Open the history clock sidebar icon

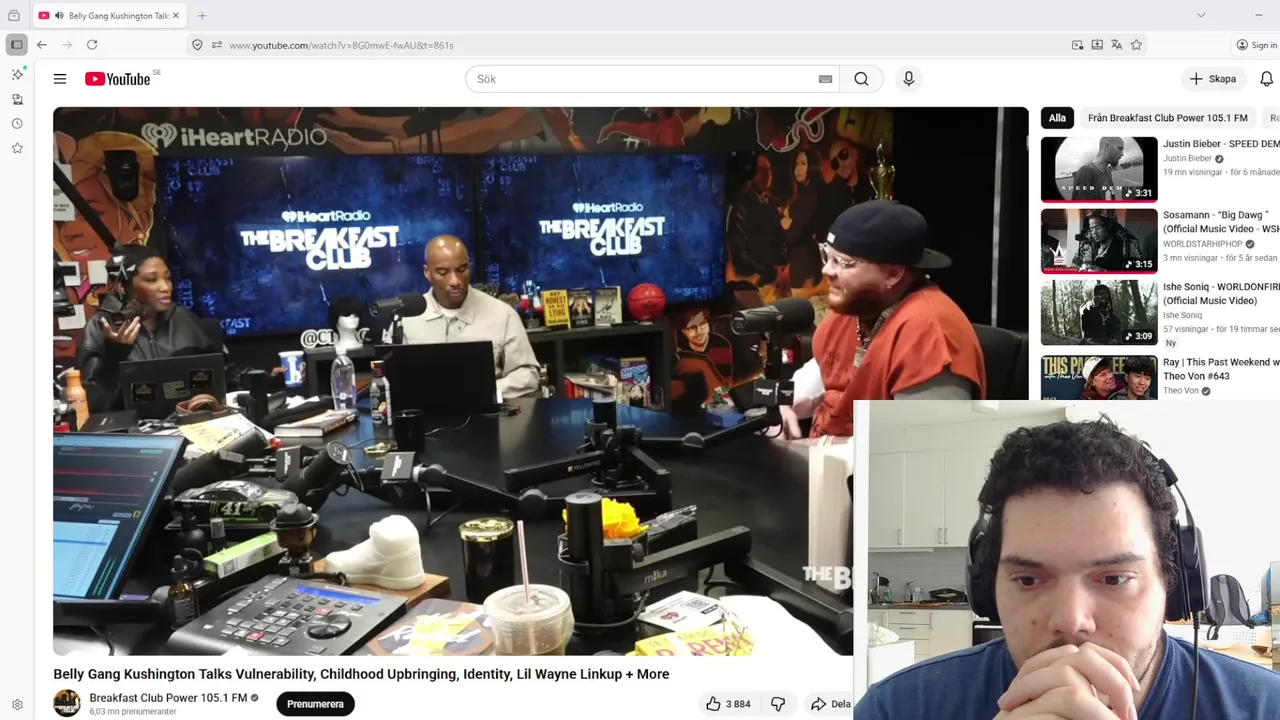pyautogui.click(x=17, y=124)
